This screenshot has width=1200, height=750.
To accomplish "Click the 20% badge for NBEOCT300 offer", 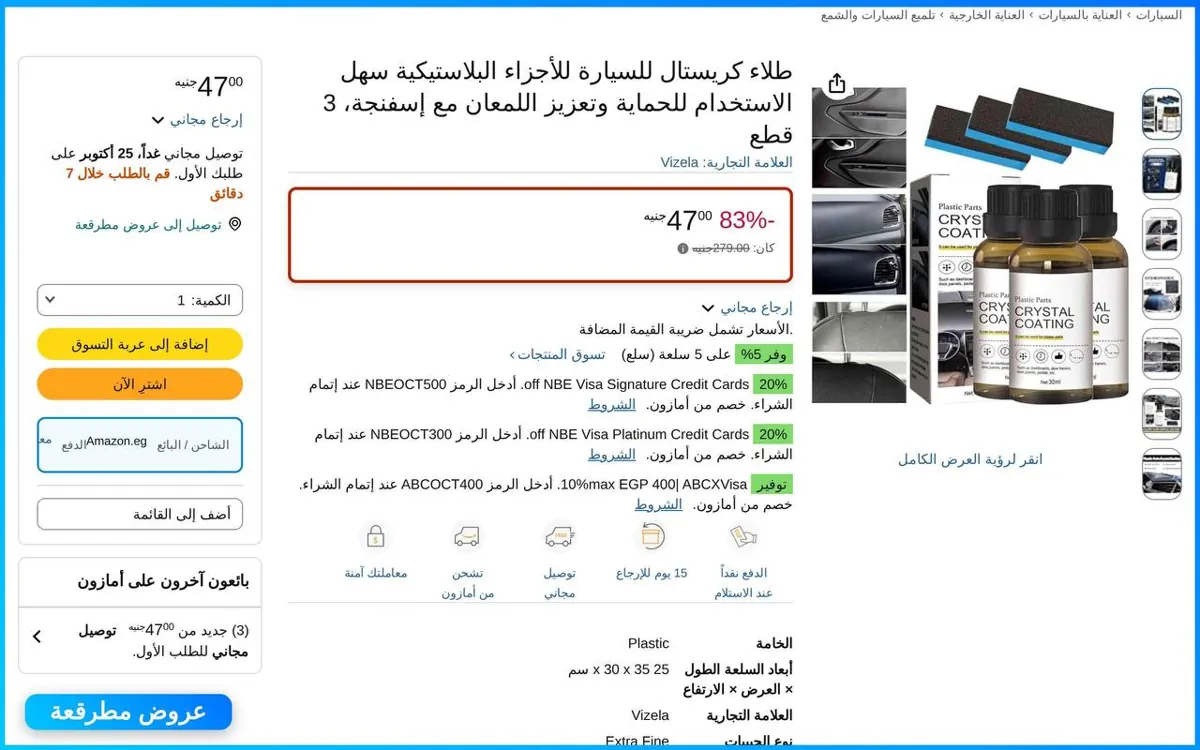I will pos(772,434).
